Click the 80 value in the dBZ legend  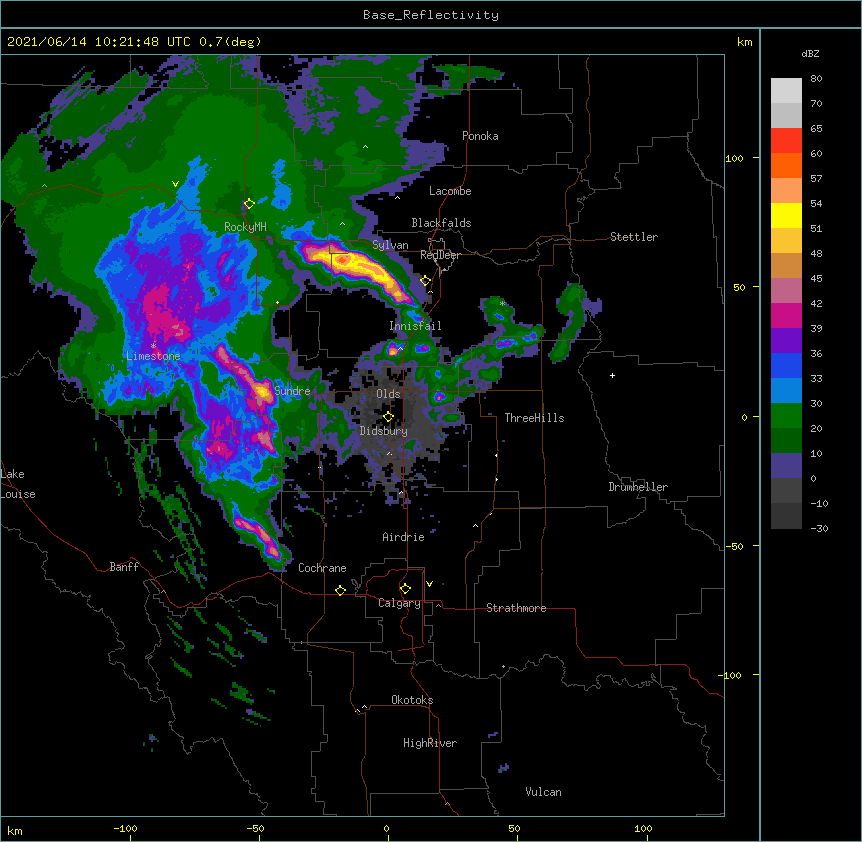pos(816,79)
